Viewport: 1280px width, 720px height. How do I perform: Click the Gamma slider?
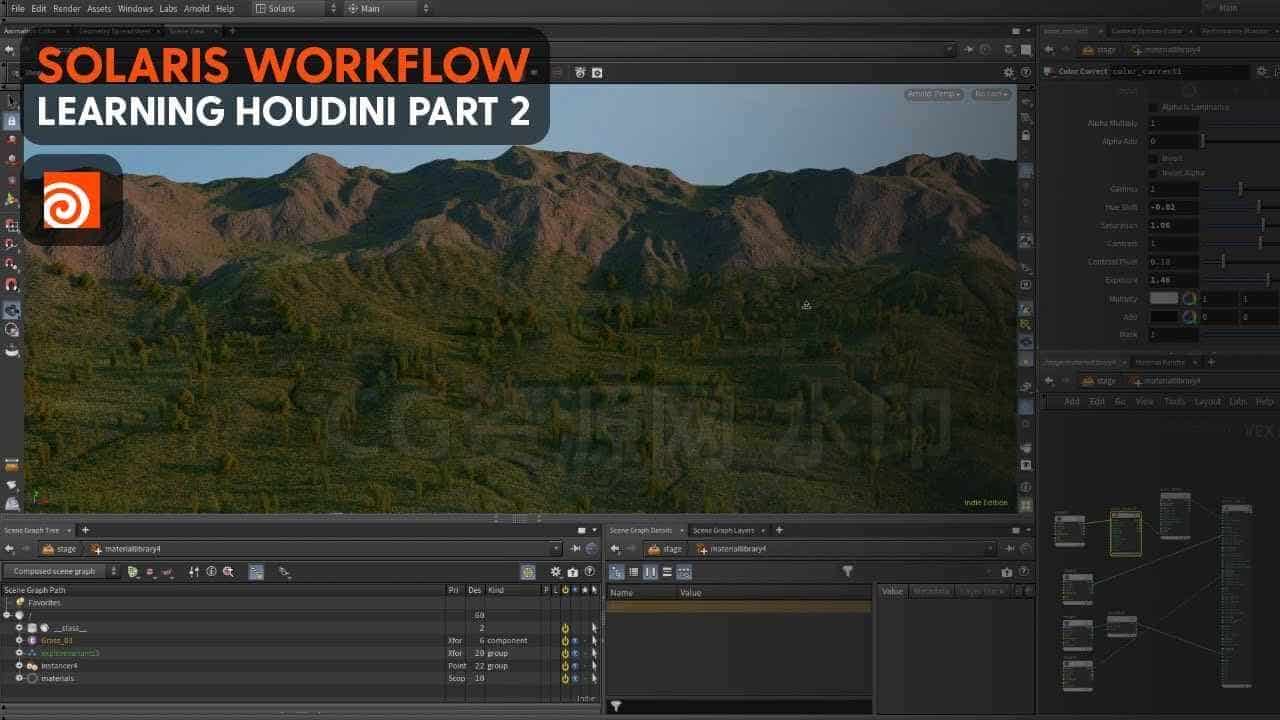click(1241, 189)
